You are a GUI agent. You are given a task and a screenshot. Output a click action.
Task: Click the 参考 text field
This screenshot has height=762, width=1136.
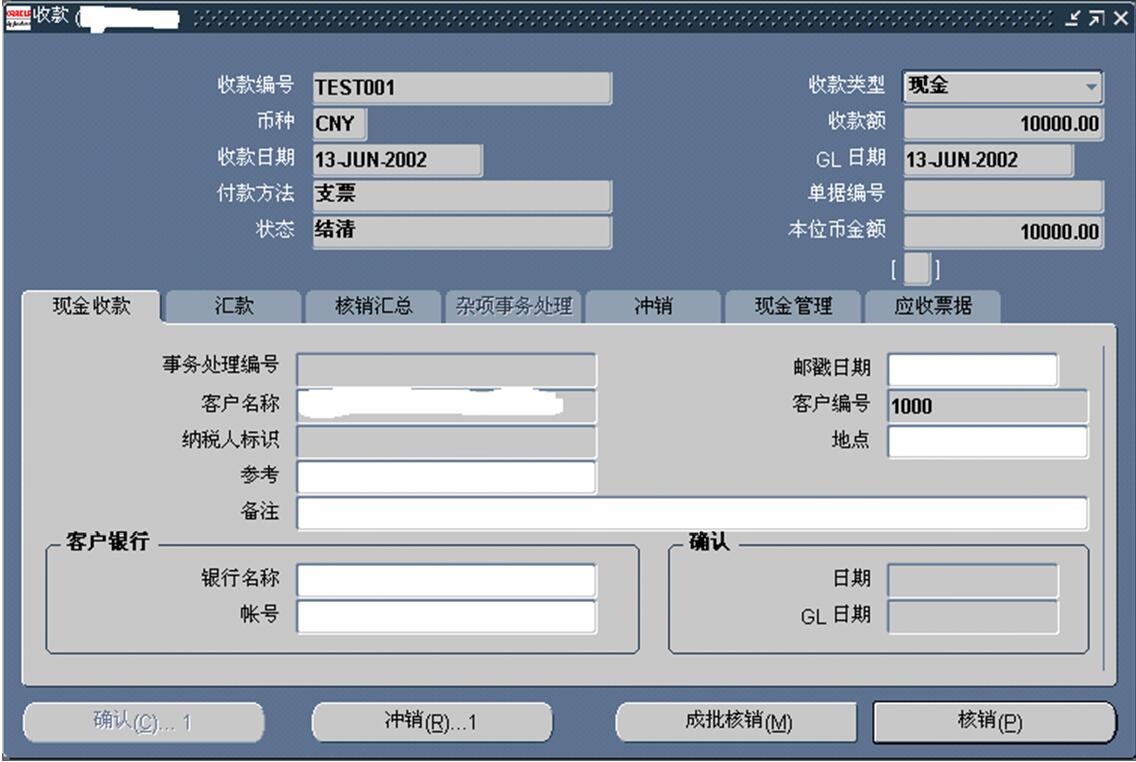point(446,477)
